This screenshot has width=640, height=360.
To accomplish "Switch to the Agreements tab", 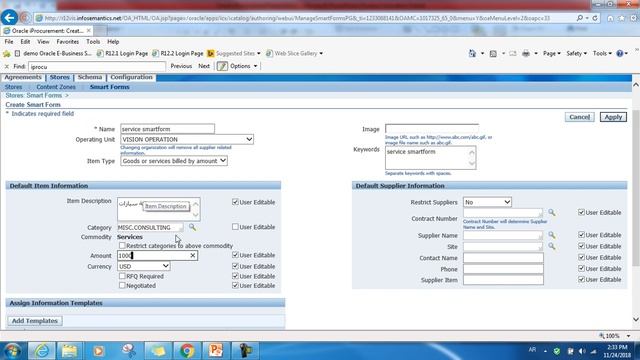I will 23,77.
